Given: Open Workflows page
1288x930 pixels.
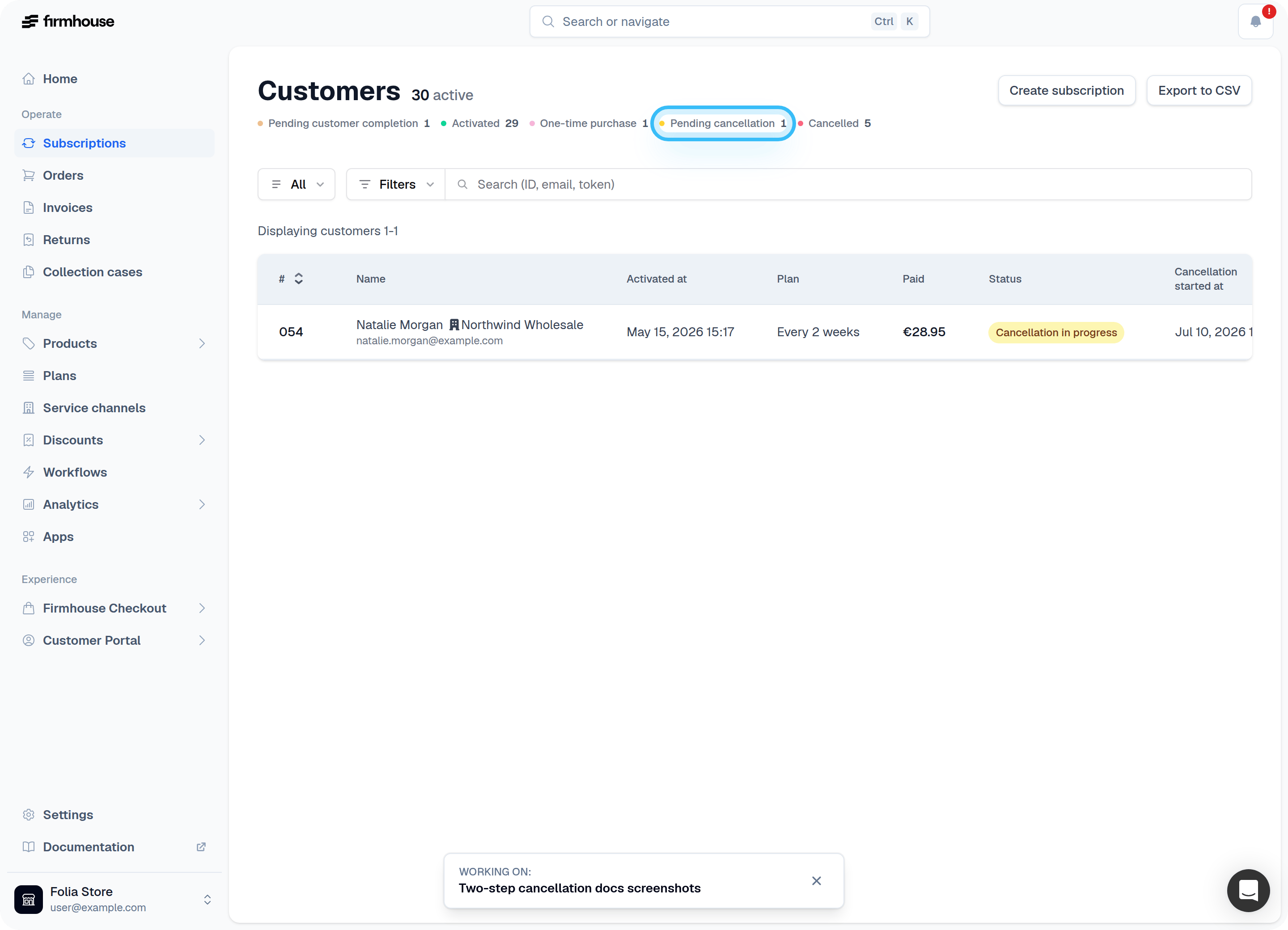Looking at the screenshot, I should pyautogui.click(x=114, y=473).
